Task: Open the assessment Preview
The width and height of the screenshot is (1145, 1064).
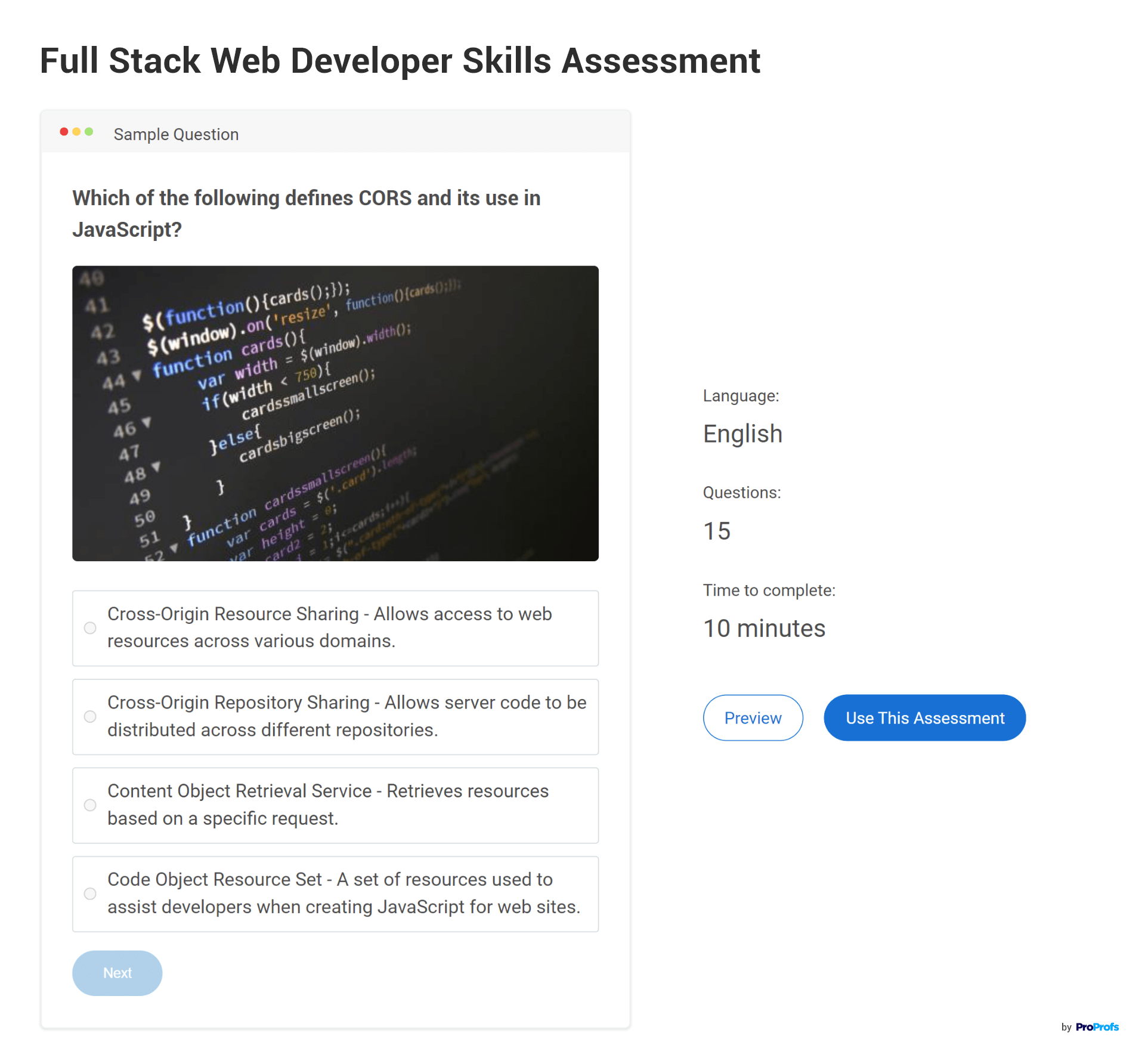Action: [x=753, y=717]
